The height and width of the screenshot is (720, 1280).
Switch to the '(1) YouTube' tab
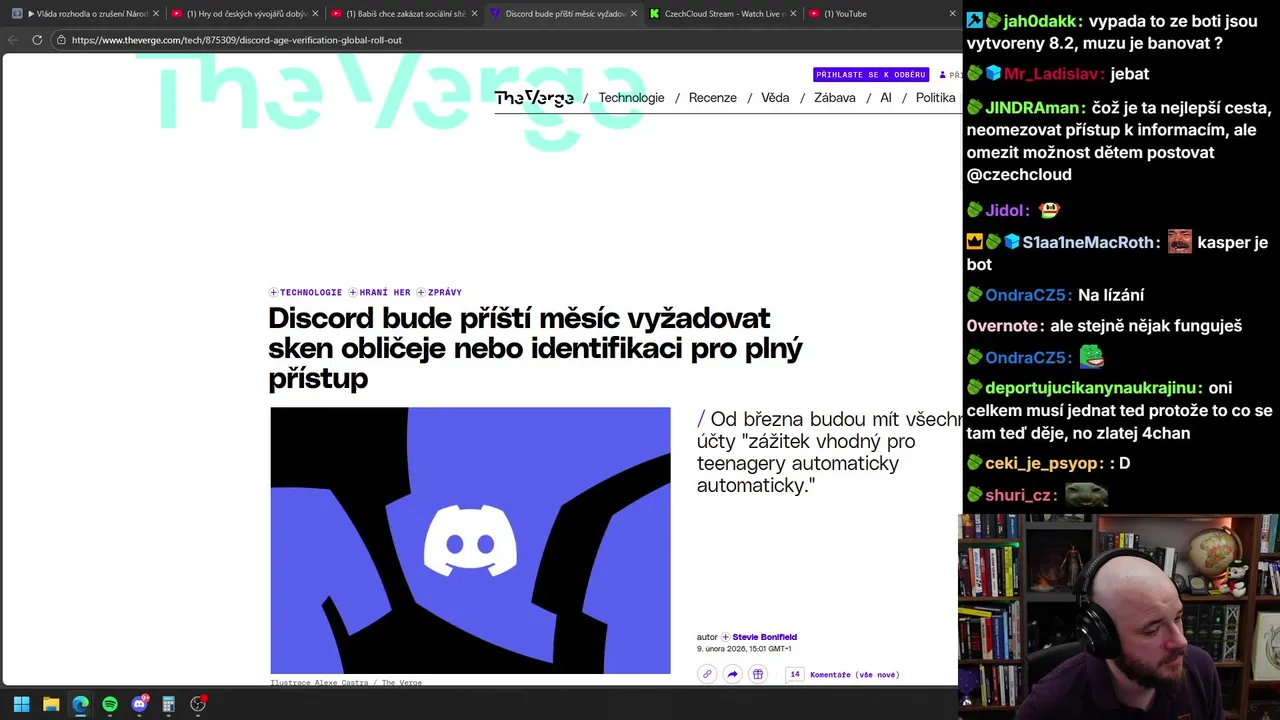pyautogui.click(x=881, y=14)
